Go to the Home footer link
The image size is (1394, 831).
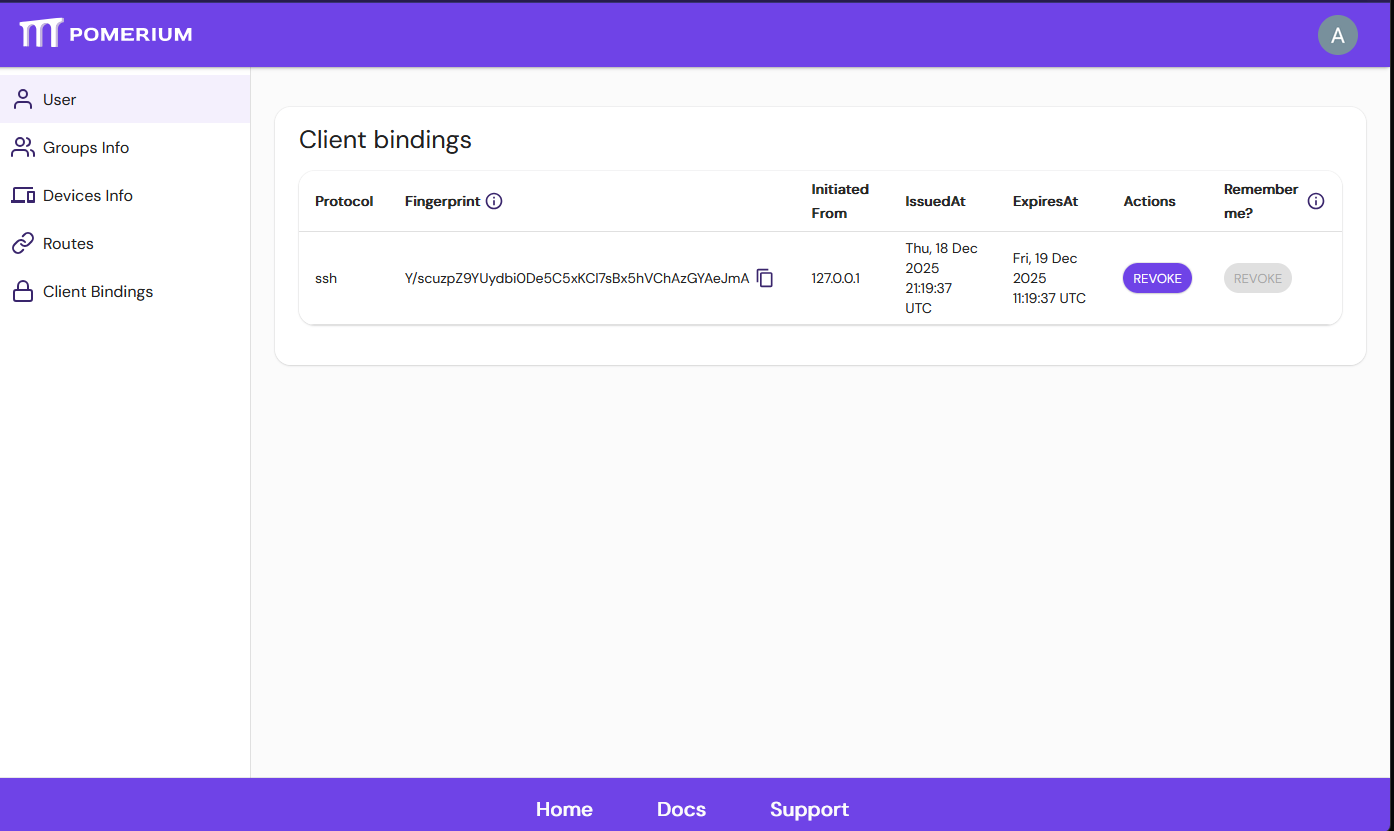point(564,809)
